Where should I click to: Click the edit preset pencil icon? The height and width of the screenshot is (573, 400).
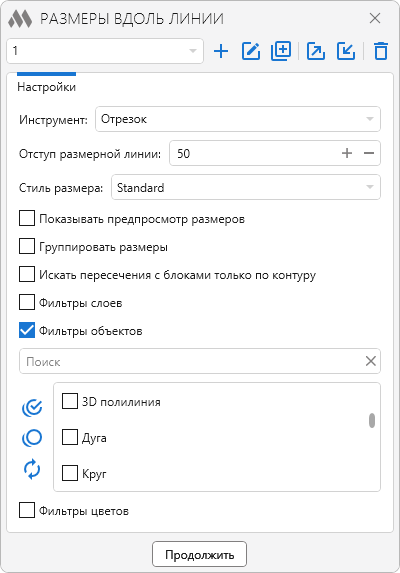251,51
